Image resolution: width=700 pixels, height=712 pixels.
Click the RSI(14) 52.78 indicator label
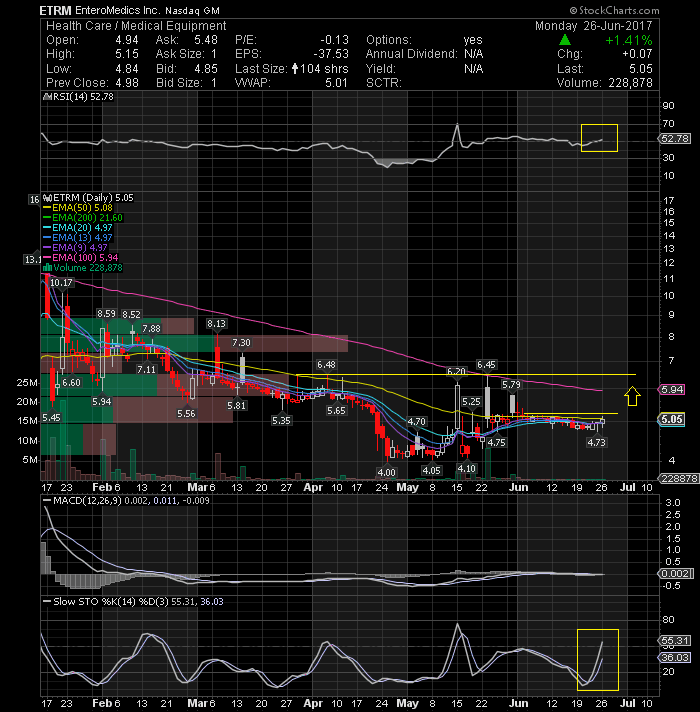(78, 97)
